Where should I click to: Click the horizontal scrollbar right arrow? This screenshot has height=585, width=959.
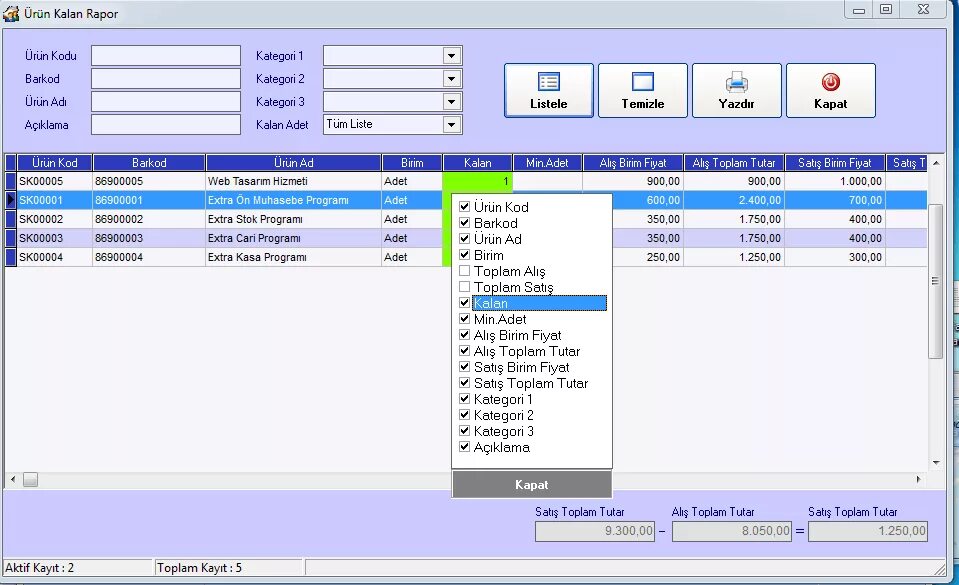click(x=918, y=480)
